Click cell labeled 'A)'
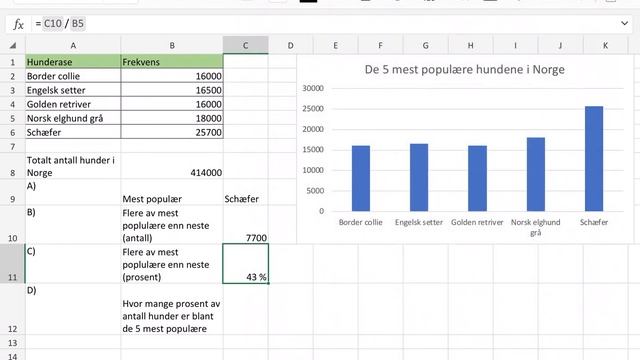 pyautogui.click(x=73, y=192)
